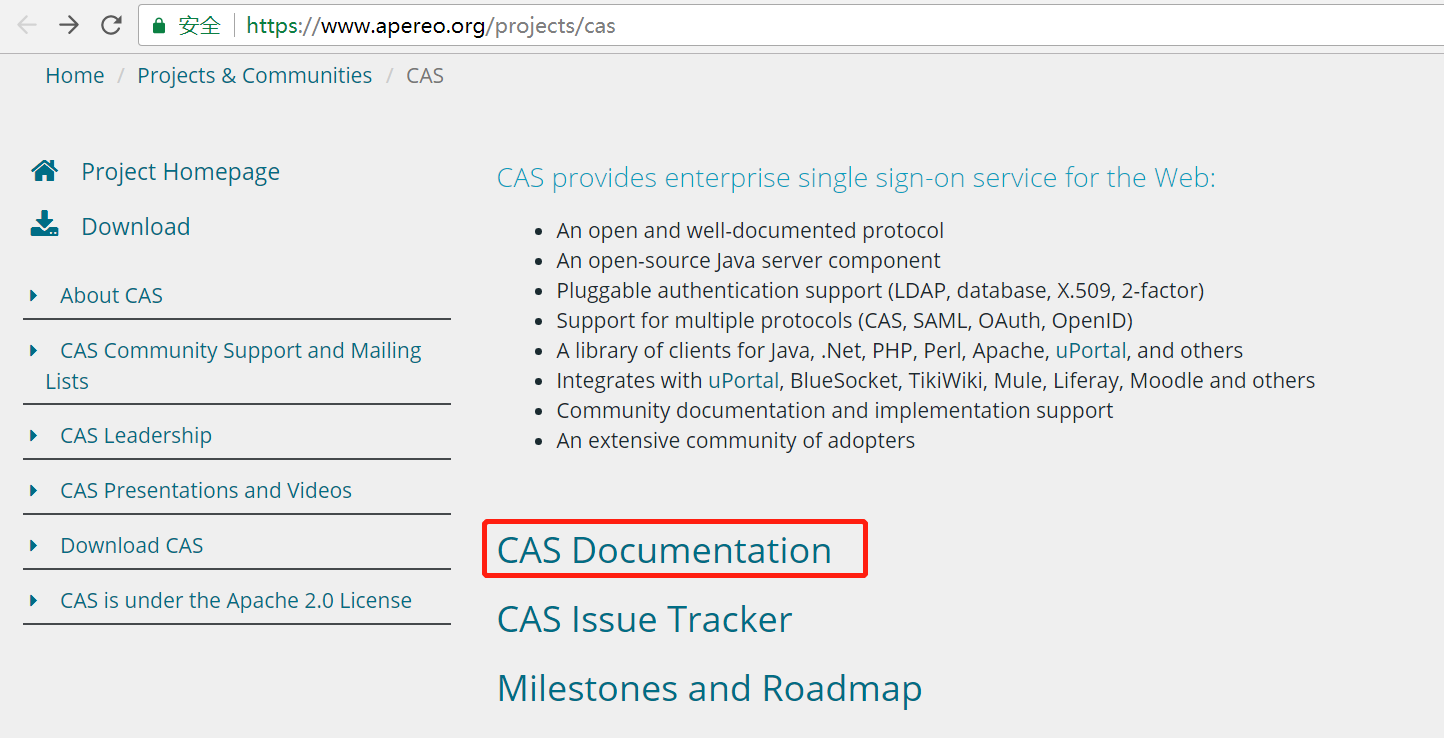Select CAS Community Support and Mailing Lists

(x=233, y=366)
